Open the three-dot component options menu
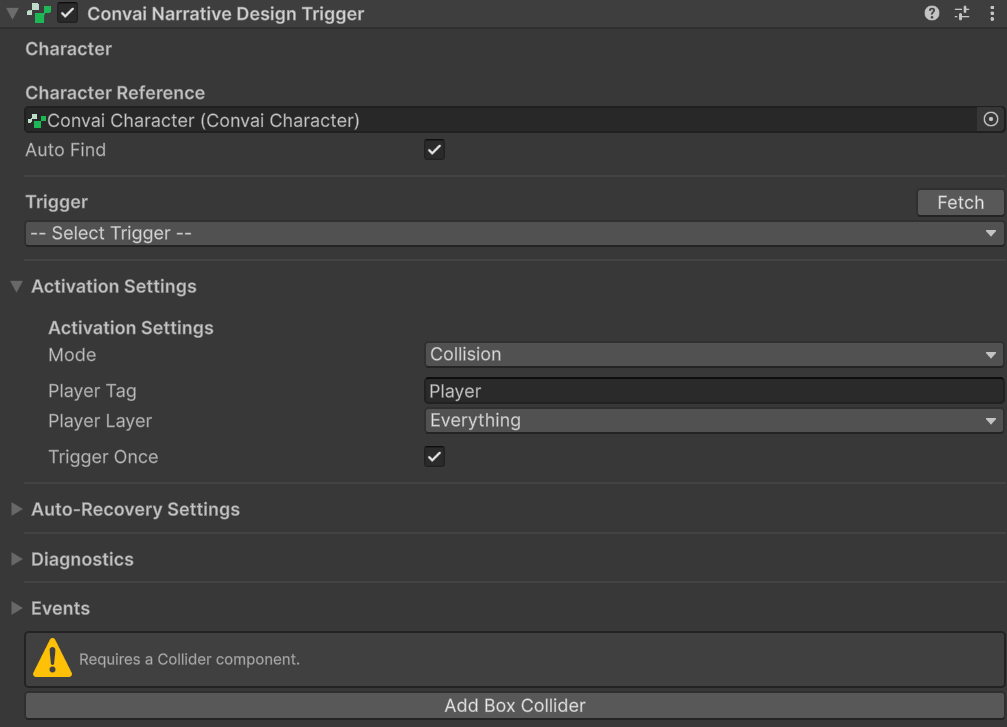The width and height of the screenshot is (1007, 727). 992,13
